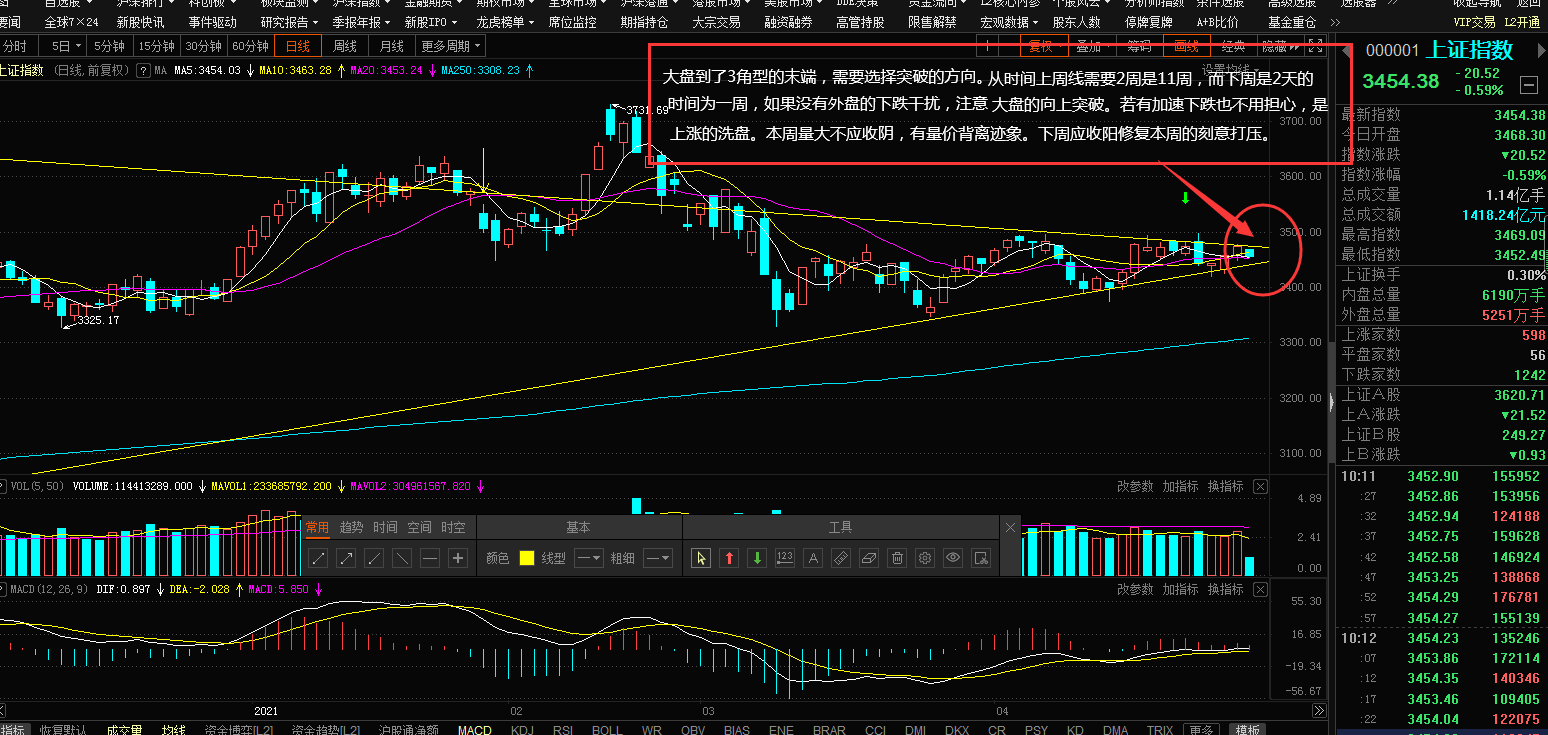Switch to the 时间 drawing tab
The image size is (1548, 735).
point(385,527)
